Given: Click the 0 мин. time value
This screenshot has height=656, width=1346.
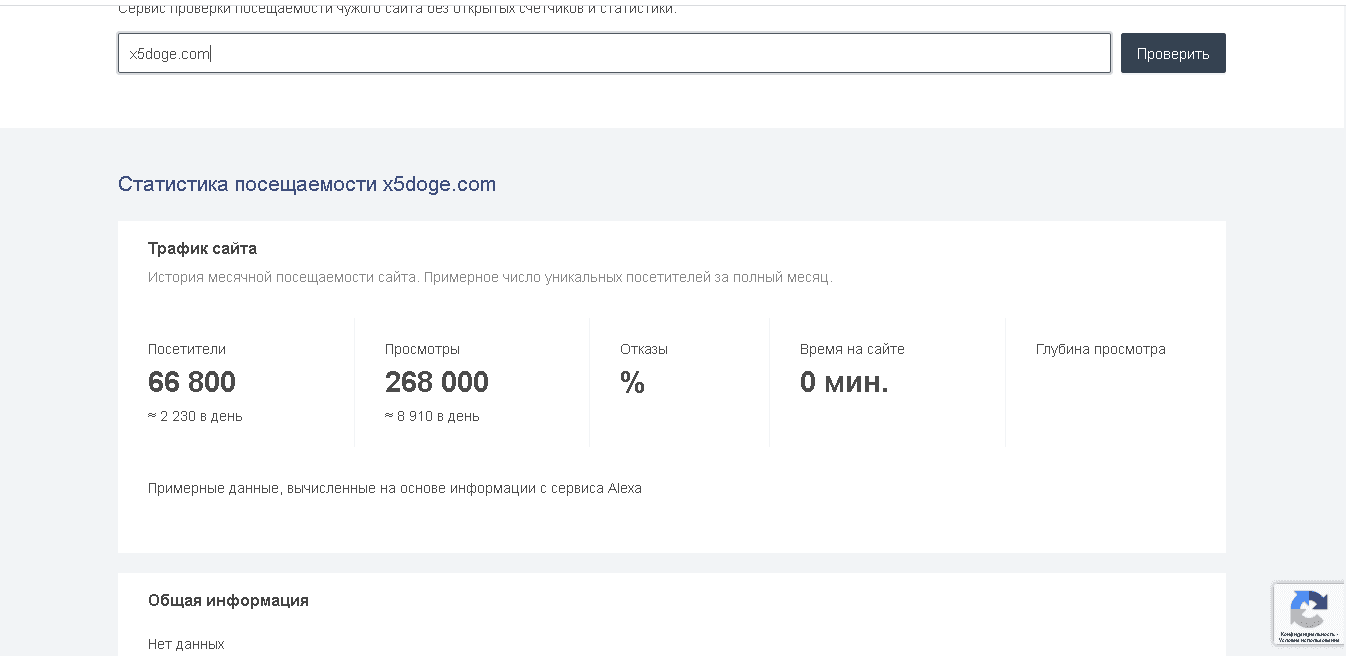Looking at the screenshot, I should click(x=843, y=382).
